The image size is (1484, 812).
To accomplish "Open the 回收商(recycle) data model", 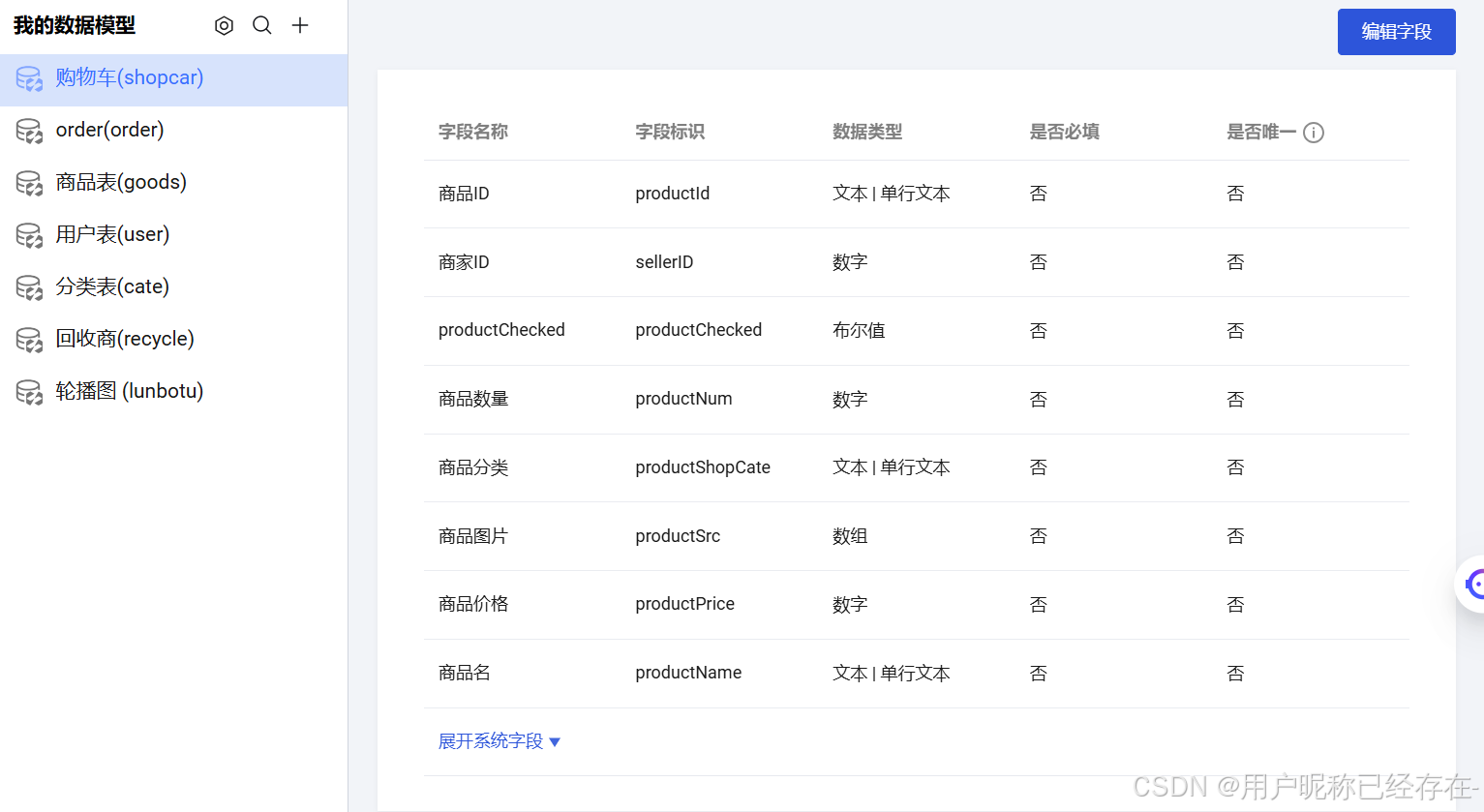I will 174,340.
